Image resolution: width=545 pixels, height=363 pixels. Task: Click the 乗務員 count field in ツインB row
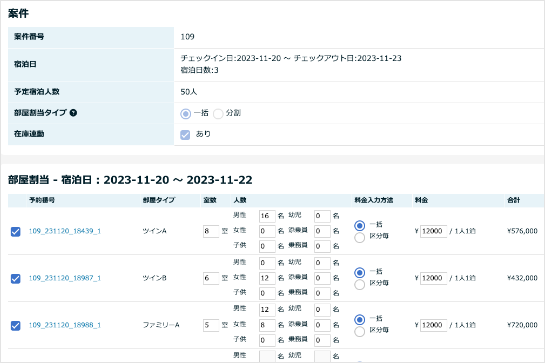[x=322, y=293]
